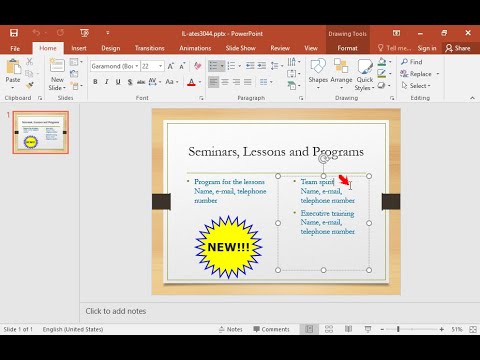Toggle strikethrough formatting
Image resolution: width=480 pixels, height=360 pixels.
141,82
